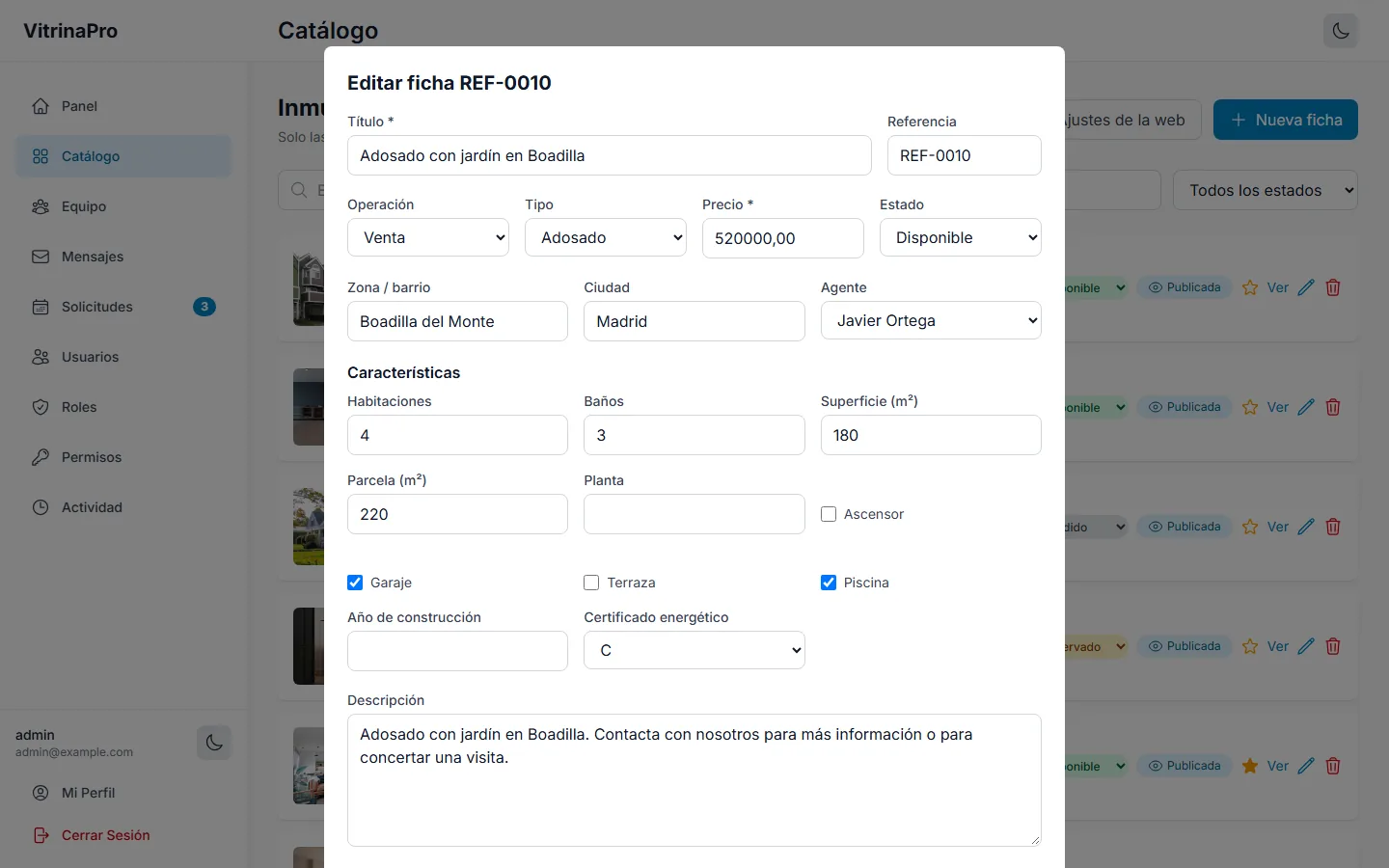The image size is (1389, 868).
Task: Click the empty Planta input field
Action: tap(694, 514)
